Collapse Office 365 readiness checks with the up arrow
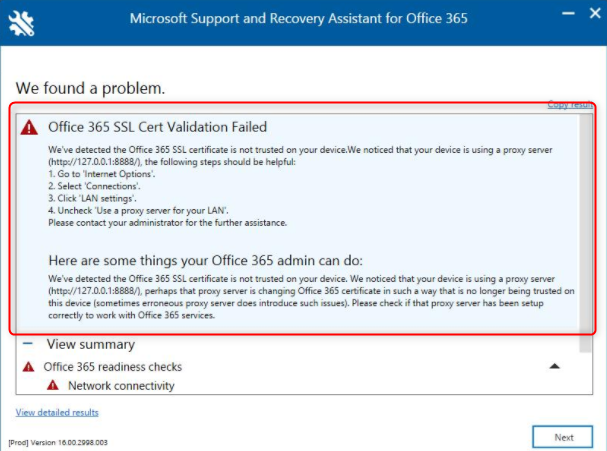The image size is (607, 451). 554,366
